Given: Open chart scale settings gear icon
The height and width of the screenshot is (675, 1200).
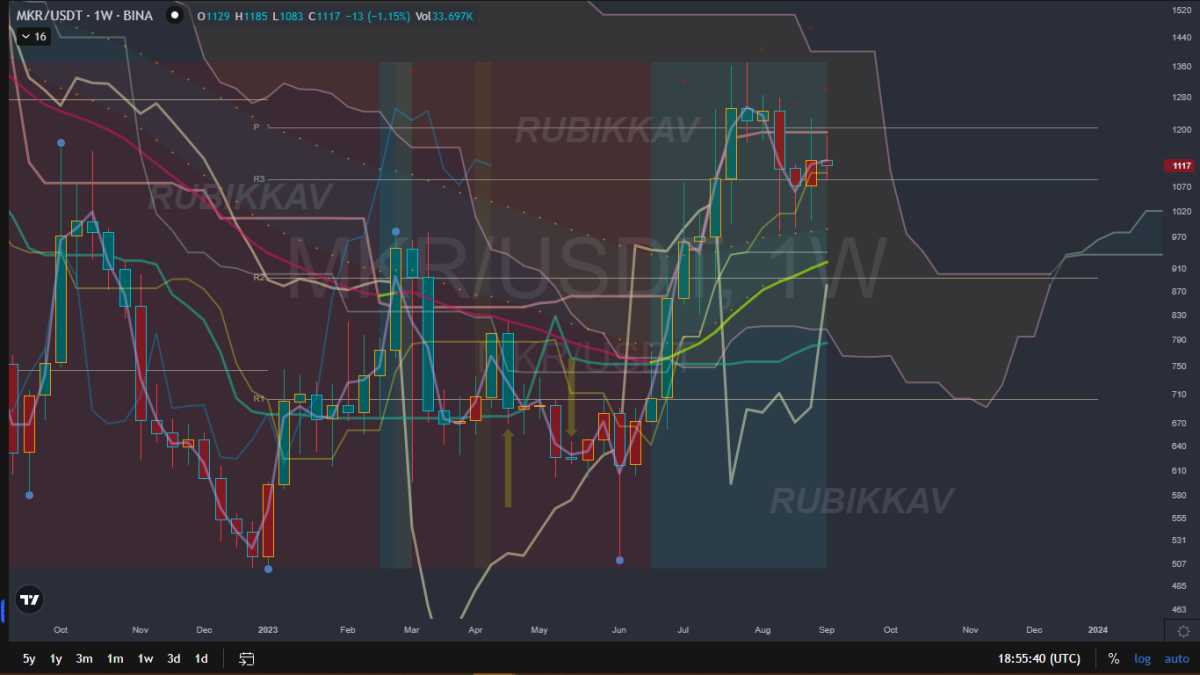Looking at the screenshot, I should click(1183, 631).
